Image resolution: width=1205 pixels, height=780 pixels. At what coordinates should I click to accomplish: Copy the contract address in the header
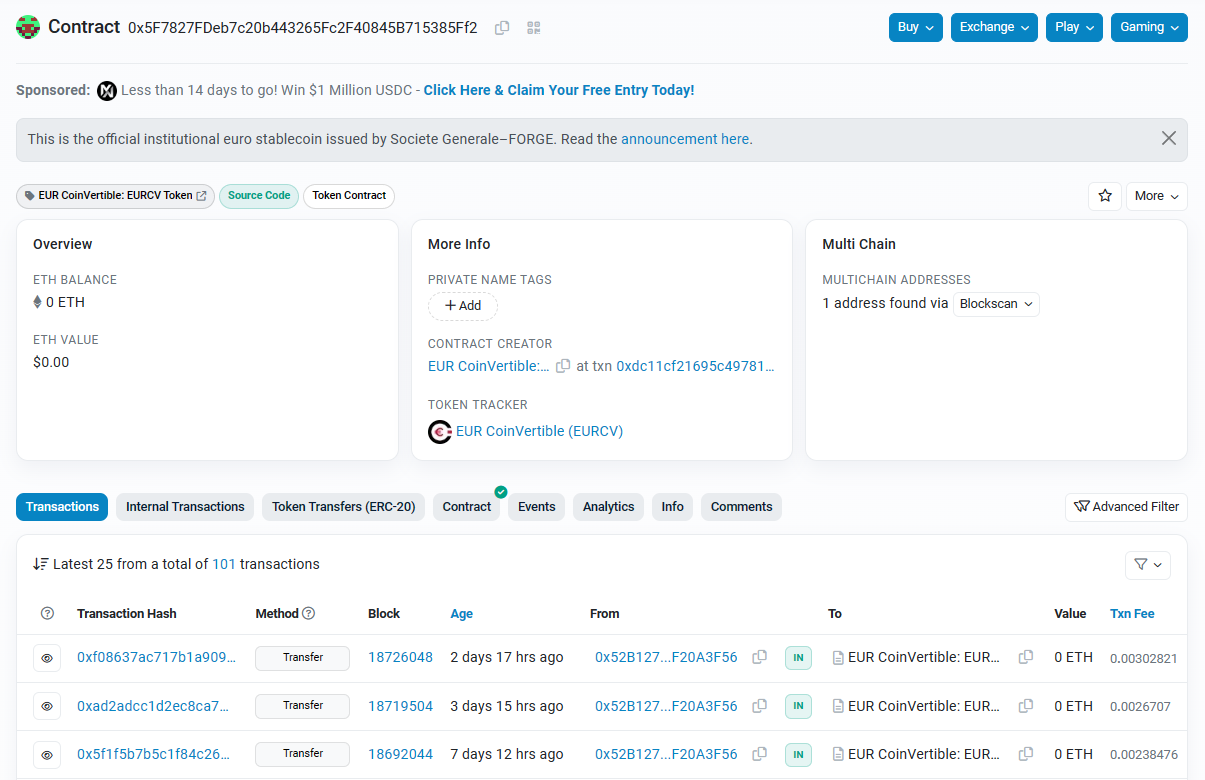tap(502, 28)
